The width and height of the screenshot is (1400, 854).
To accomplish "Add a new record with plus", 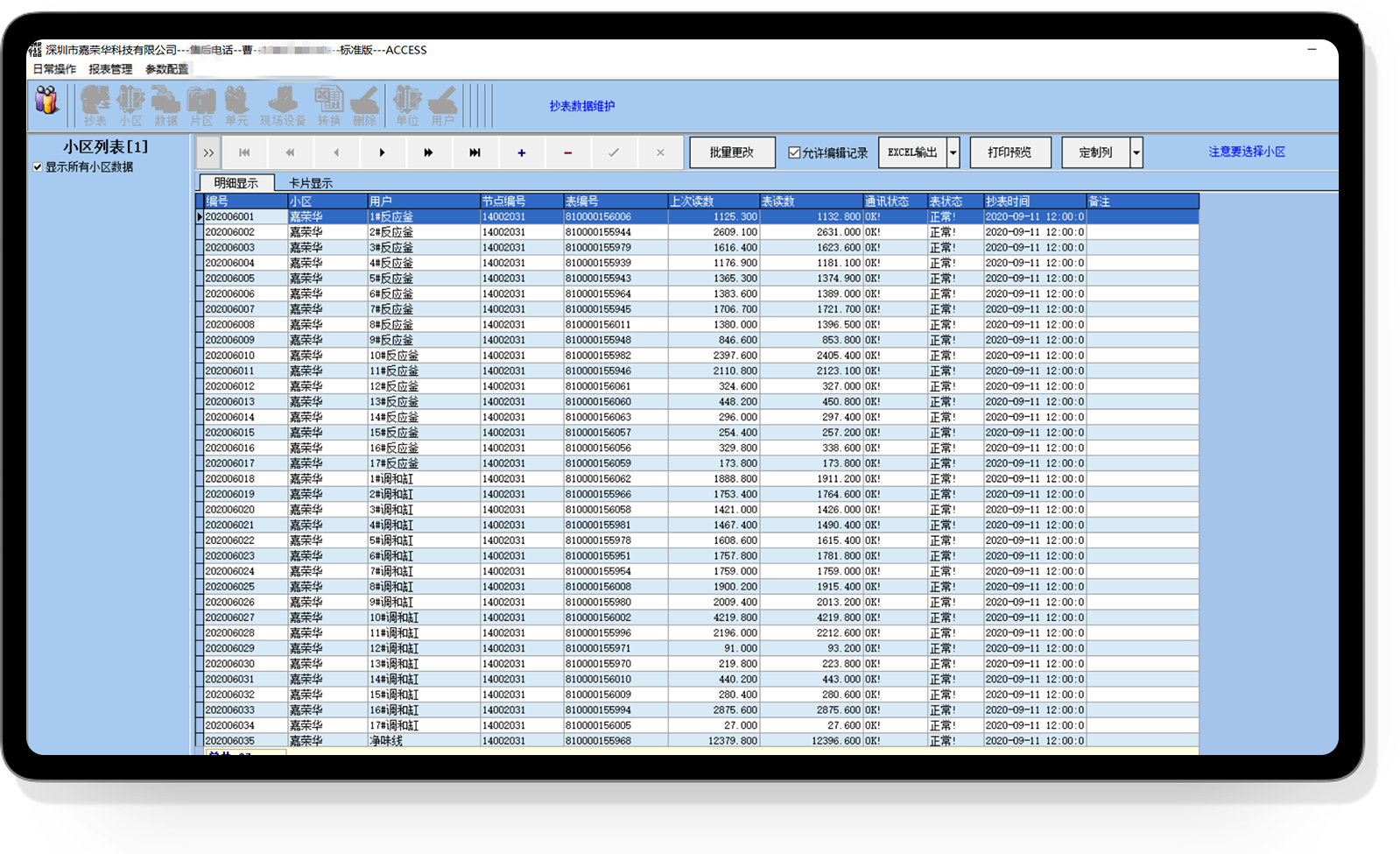I will click(x=521, y=152).
